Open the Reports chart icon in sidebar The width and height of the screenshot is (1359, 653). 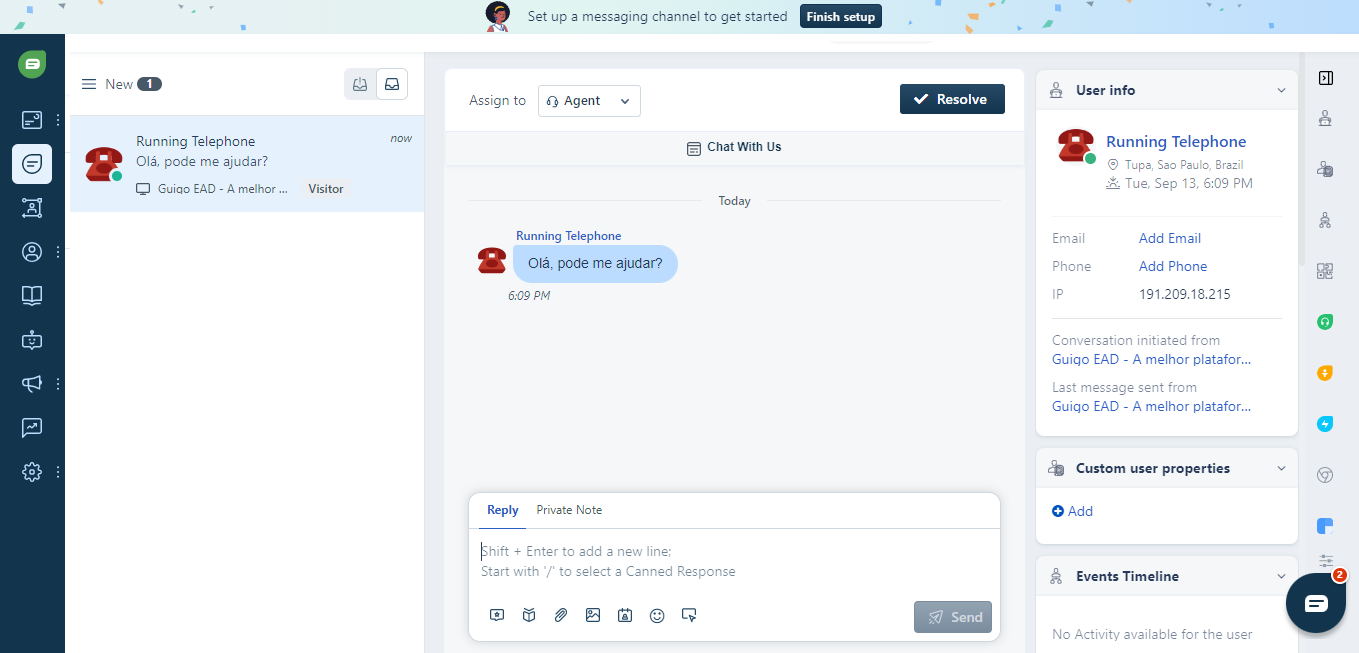tap(32, 427)
